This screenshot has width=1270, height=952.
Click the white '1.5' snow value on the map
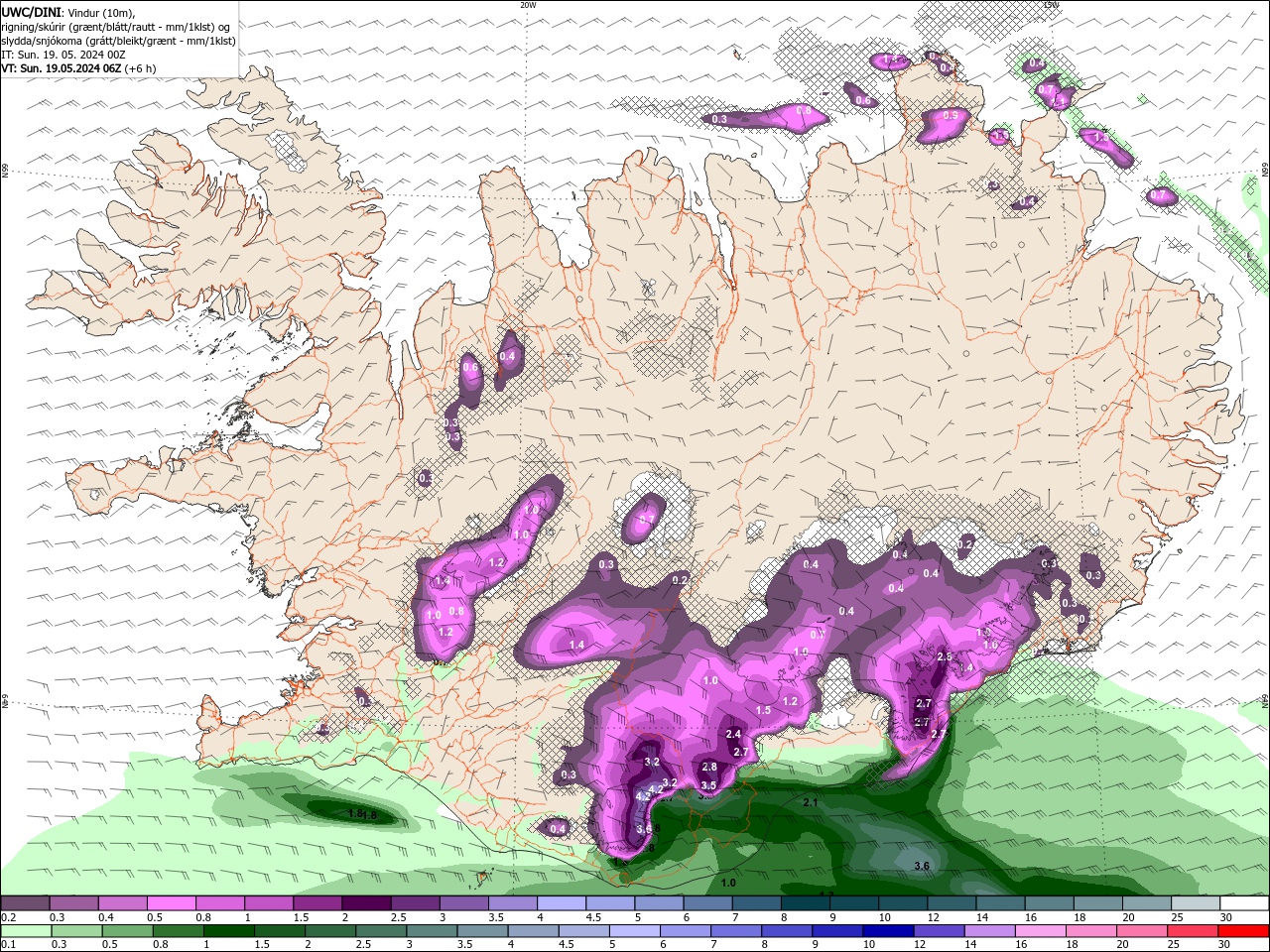763,710
